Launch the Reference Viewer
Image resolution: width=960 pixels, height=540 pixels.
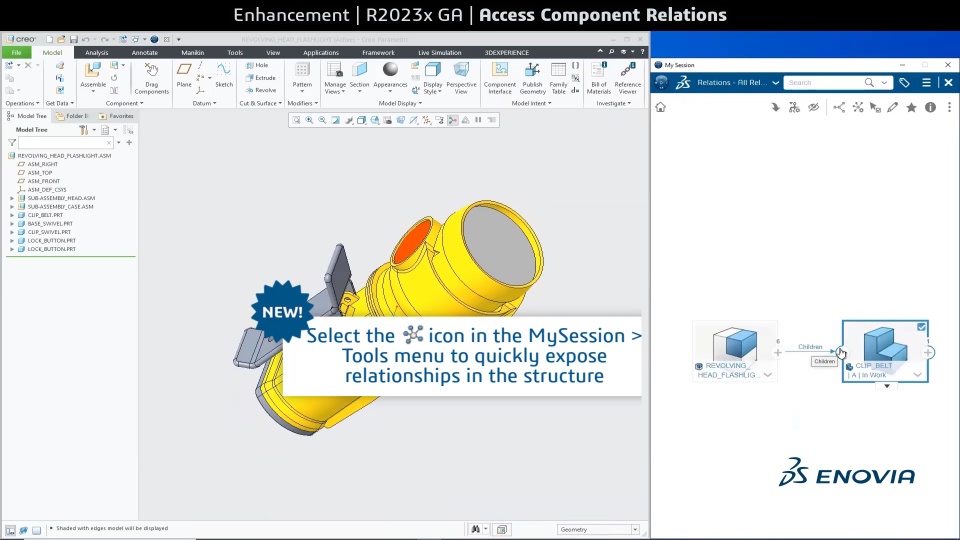click(628, 78)
